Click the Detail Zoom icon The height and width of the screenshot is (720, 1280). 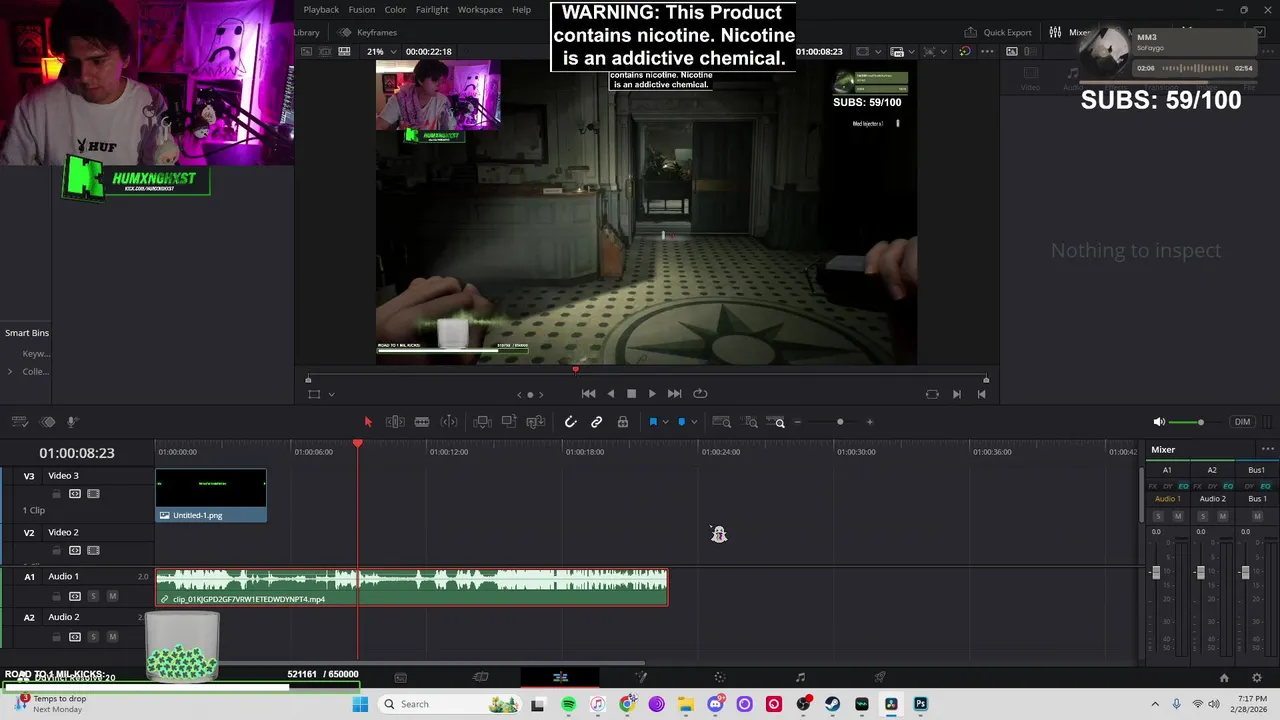(x=749, y=422)
